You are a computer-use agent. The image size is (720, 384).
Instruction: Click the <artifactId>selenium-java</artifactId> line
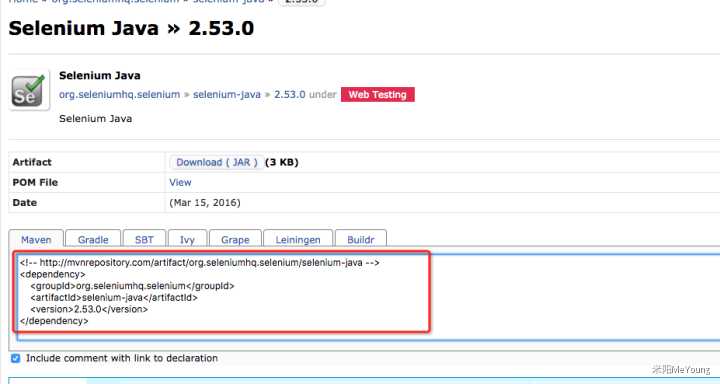(114, 298)
